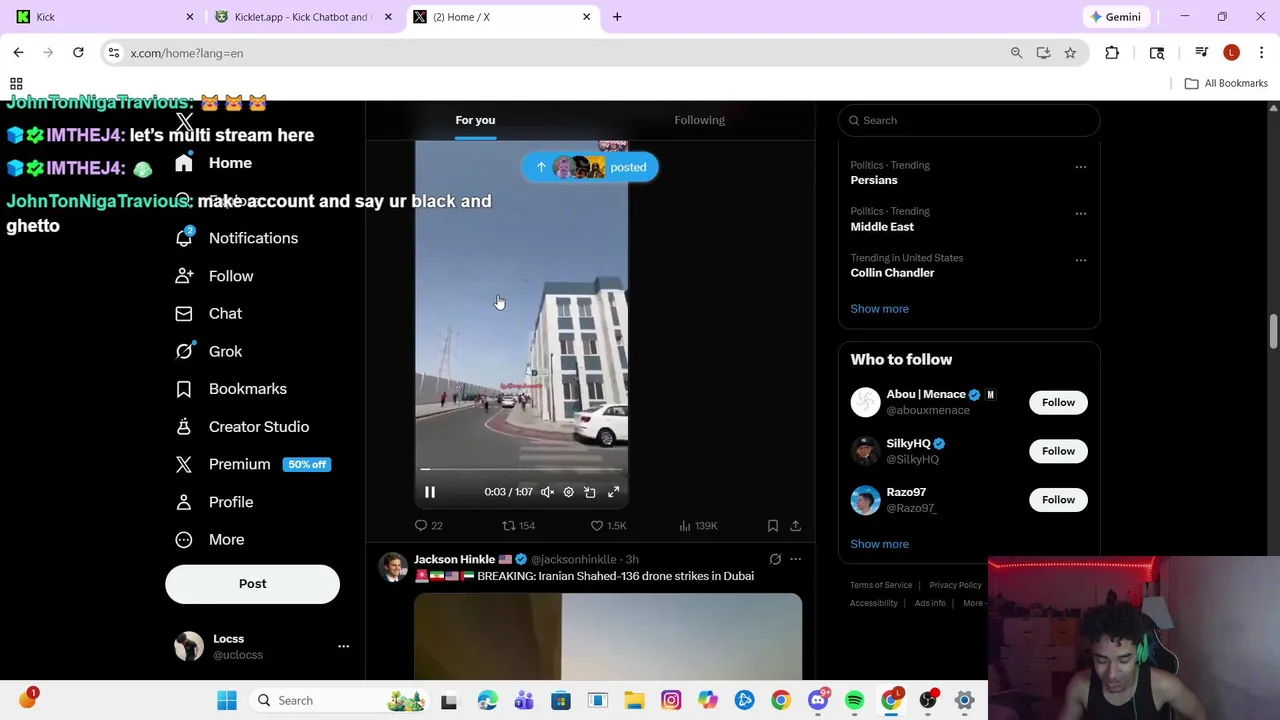Open more options on Jackson Hinkle post

coord(795,559)
